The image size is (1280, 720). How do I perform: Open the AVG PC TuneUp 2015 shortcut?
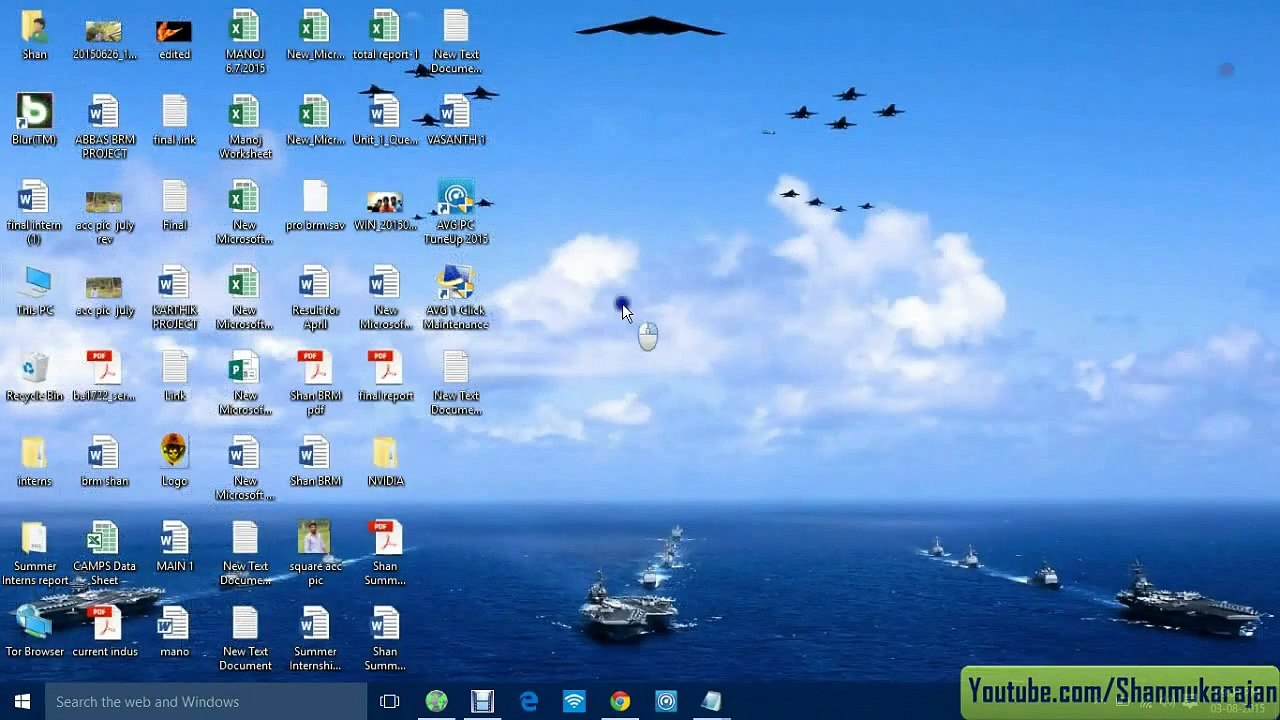pos(456,212)
